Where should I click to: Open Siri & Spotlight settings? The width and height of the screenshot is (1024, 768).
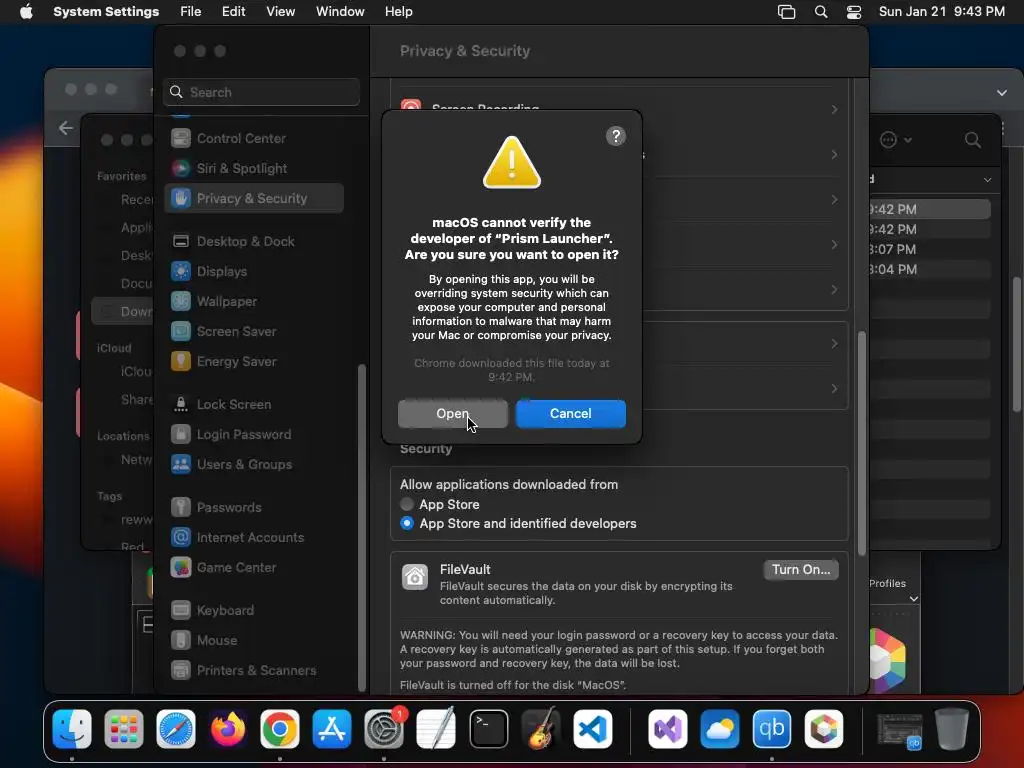pyautogui.click(x=254, y=168)
